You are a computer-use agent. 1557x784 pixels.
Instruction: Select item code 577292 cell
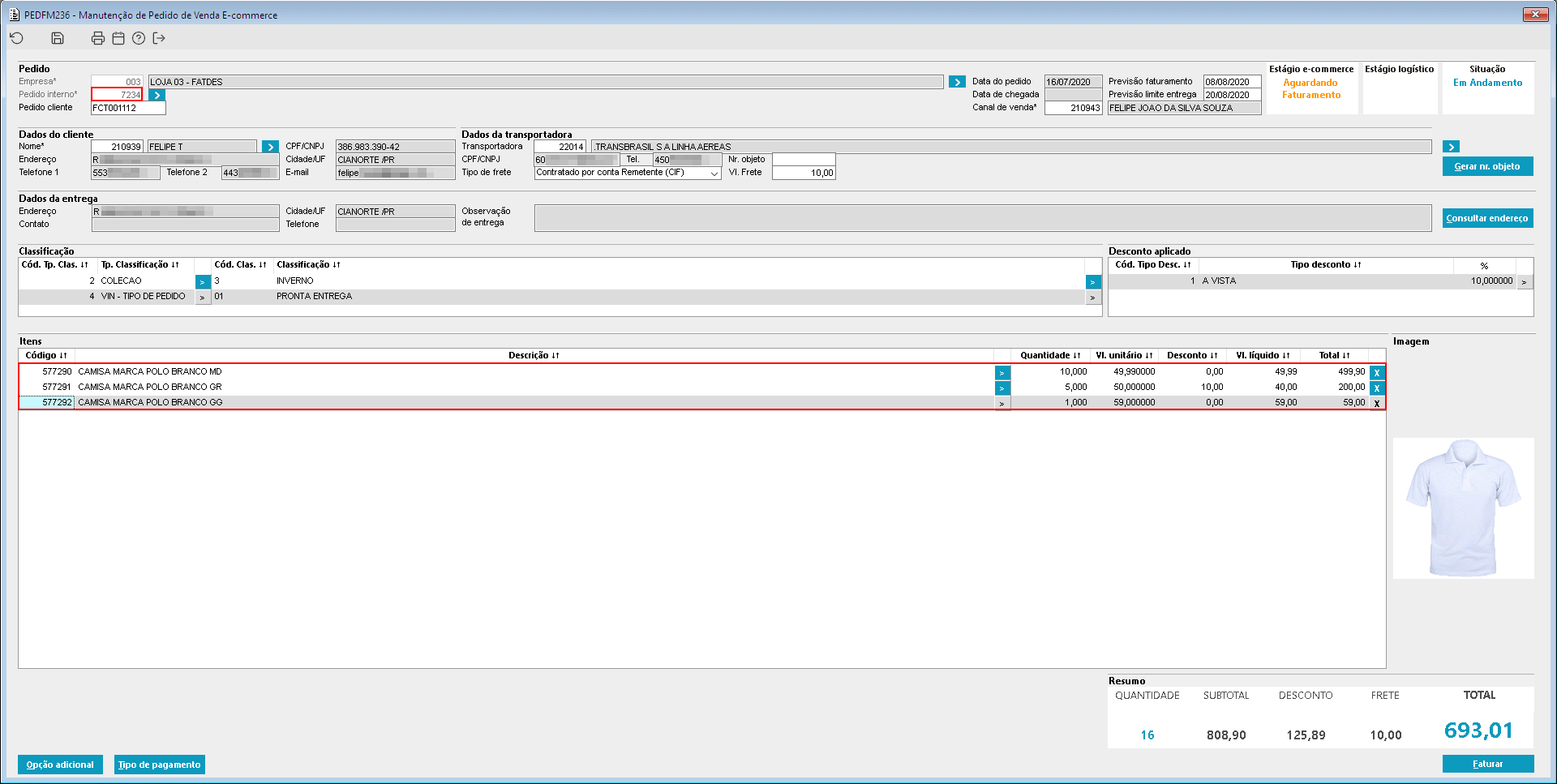47,402
